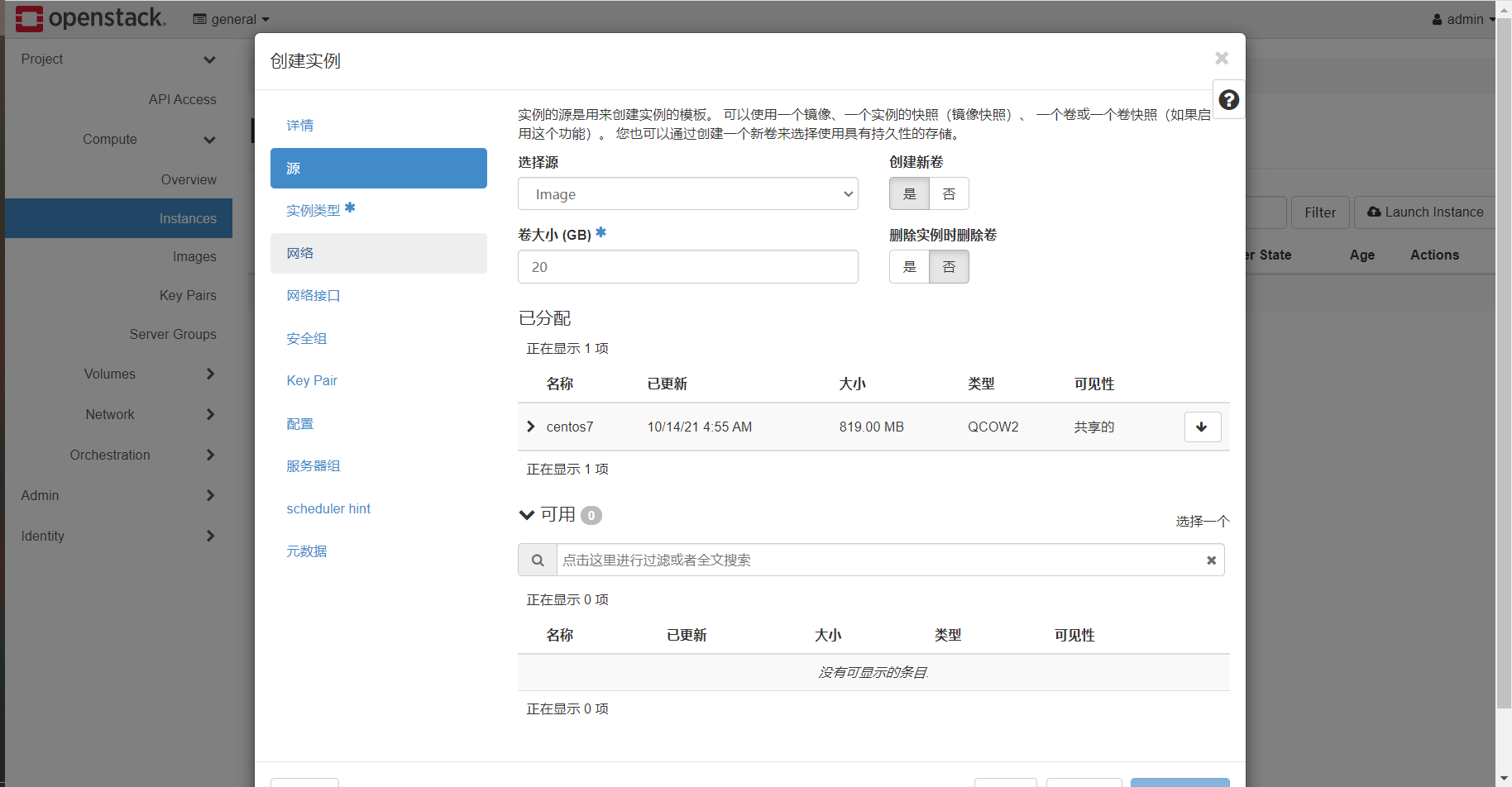This screenshot has width=1512, height=787.
Task: Set 删除实例时删除卷 to 是
Action: point(910,267)
